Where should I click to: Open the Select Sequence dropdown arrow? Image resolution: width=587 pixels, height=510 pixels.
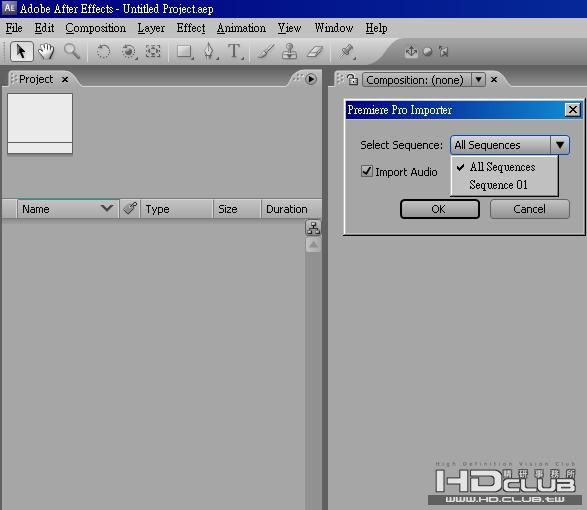pyautogui.click(x=560, y=145)
